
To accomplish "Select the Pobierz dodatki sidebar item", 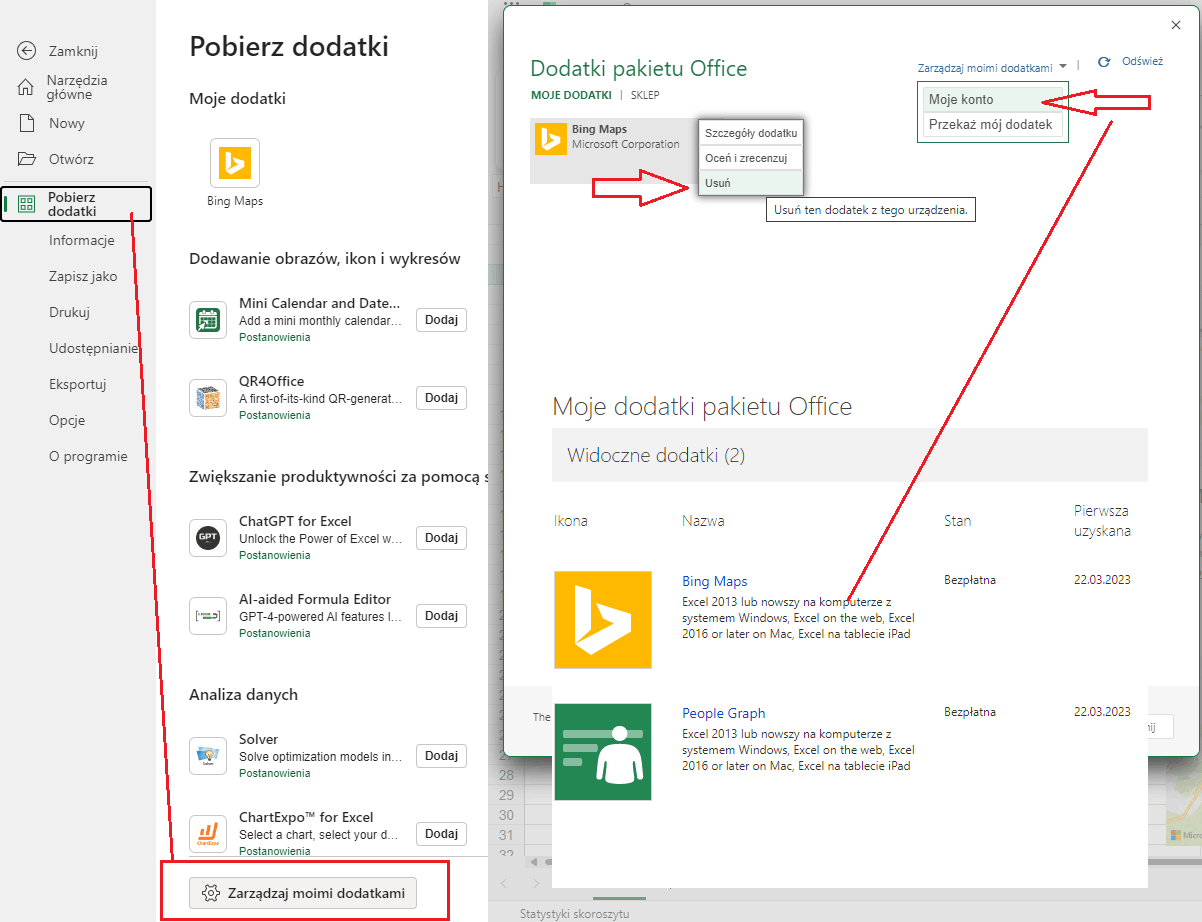I will pyautogui.click(x=76, y=204).
